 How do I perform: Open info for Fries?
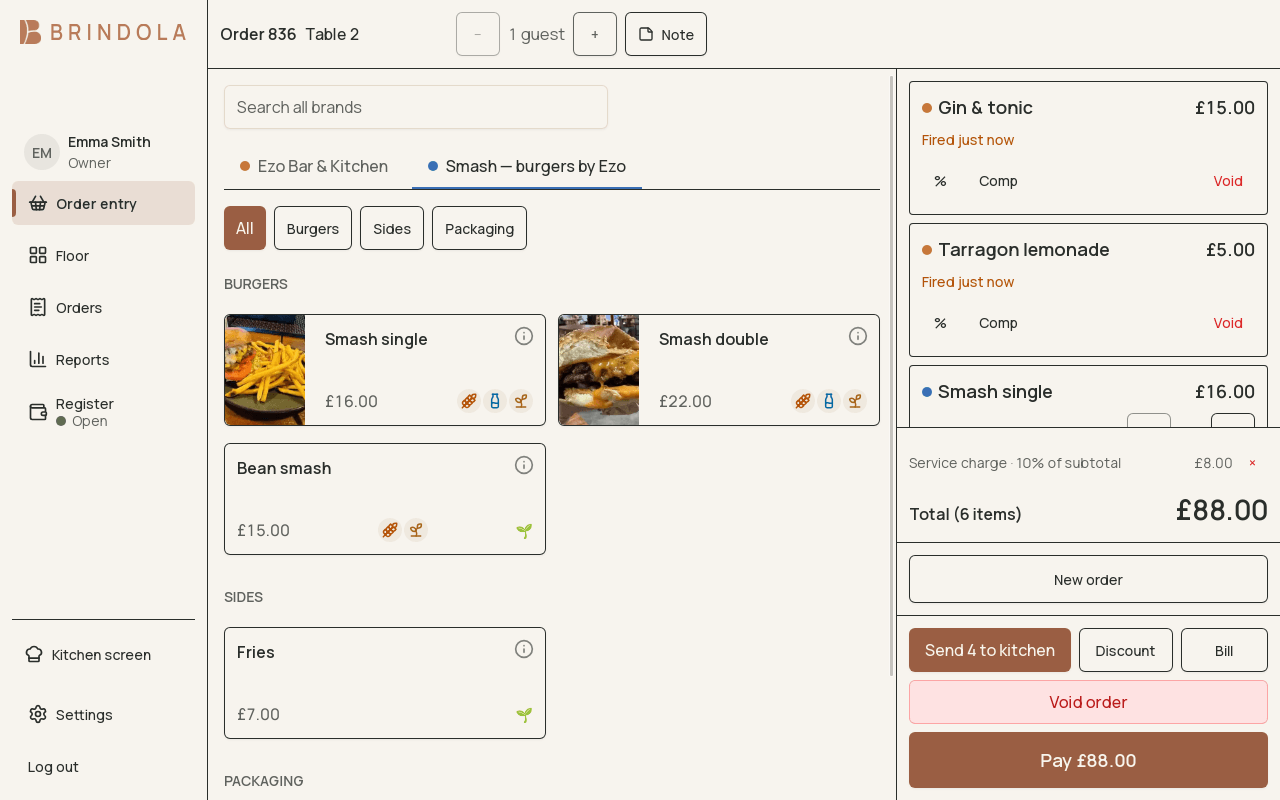(x=524, y=649)
